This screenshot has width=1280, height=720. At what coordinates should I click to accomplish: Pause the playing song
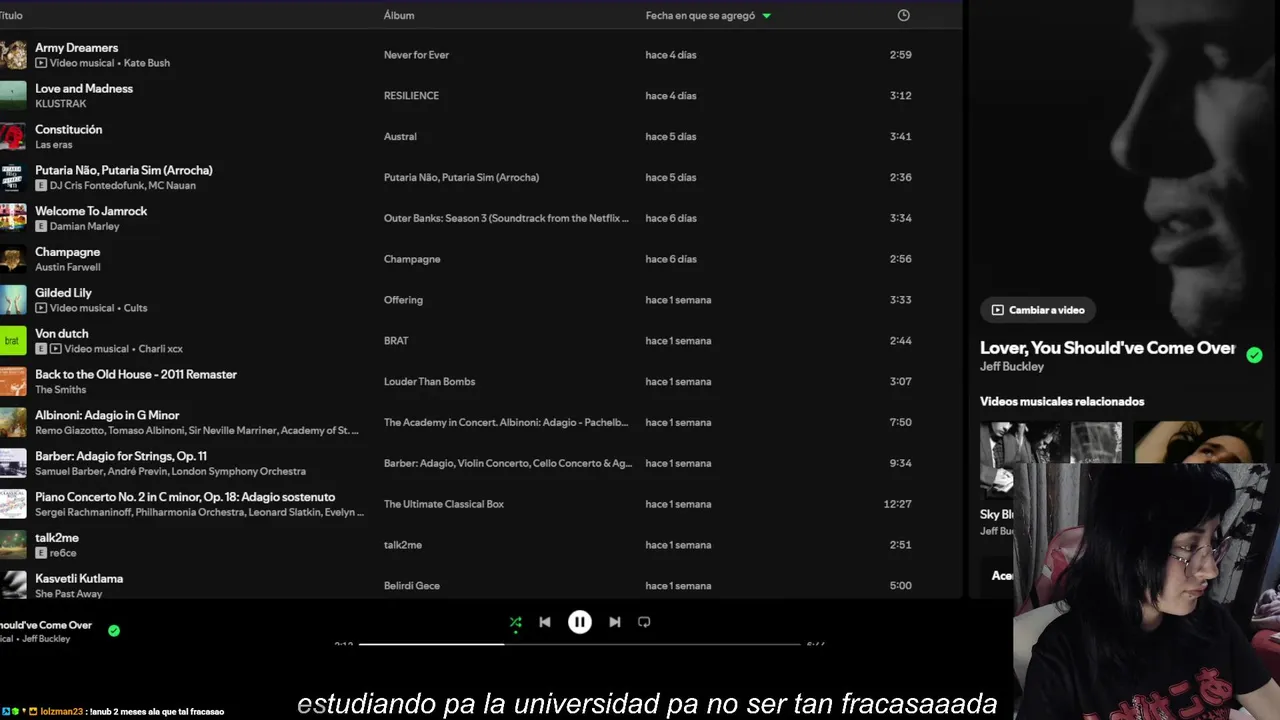pyautogui.click(x=580, y=622)
